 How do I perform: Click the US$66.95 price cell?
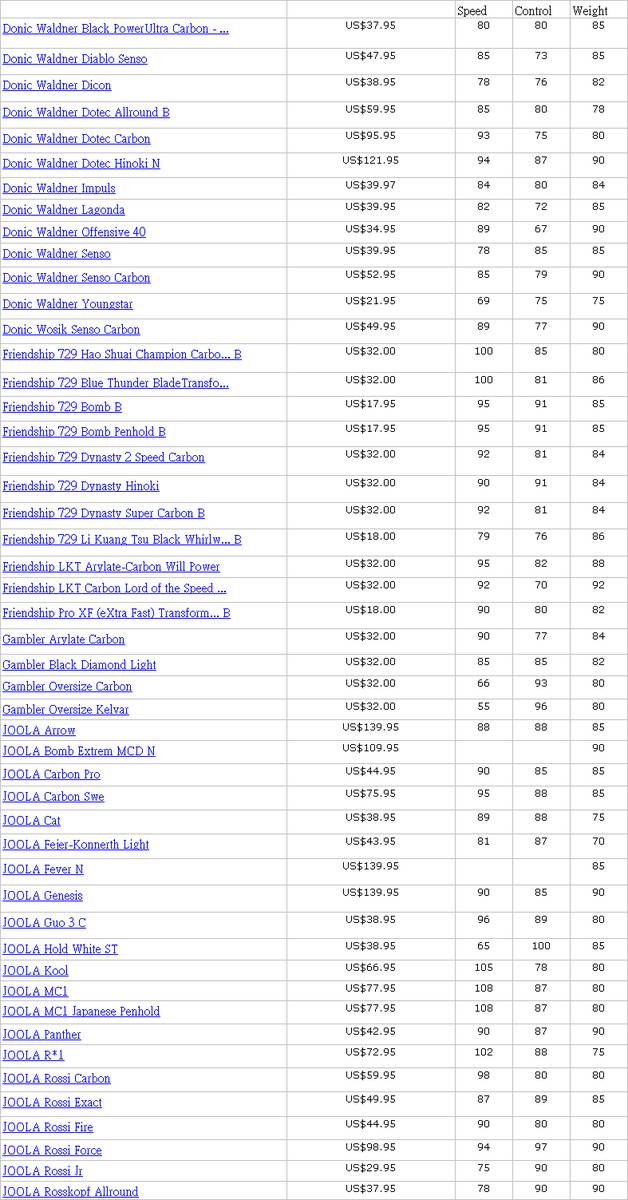(370, 968)
